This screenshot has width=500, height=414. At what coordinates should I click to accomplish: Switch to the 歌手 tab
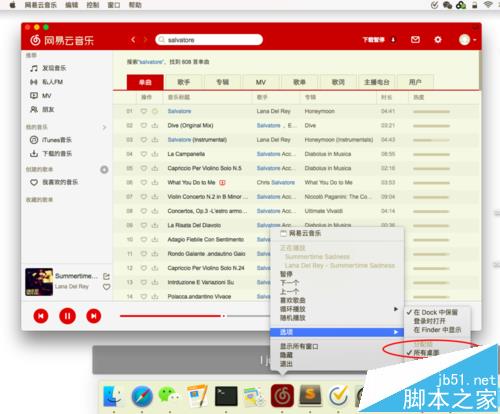[x=184, y=82]
